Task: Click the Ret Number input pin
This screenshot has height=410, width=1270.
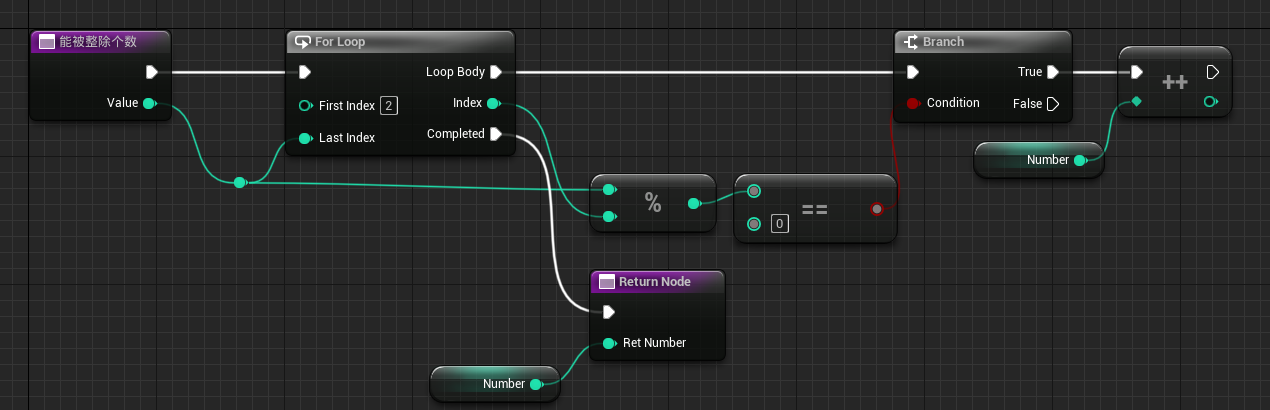Action: pos(608,343)
